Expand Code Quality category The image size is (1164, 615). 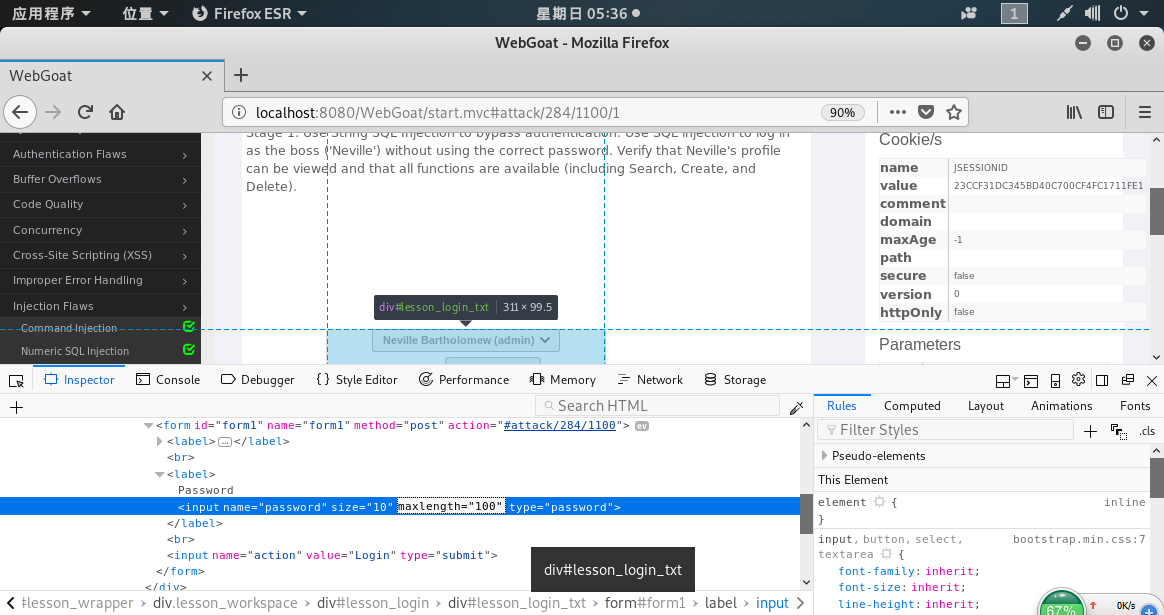coord(100,204)
